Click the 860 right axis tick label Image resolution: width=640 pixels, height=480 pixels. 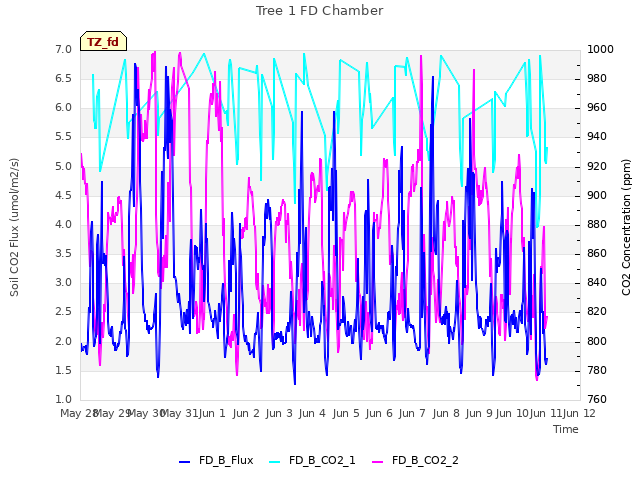(x=597, y=253)
